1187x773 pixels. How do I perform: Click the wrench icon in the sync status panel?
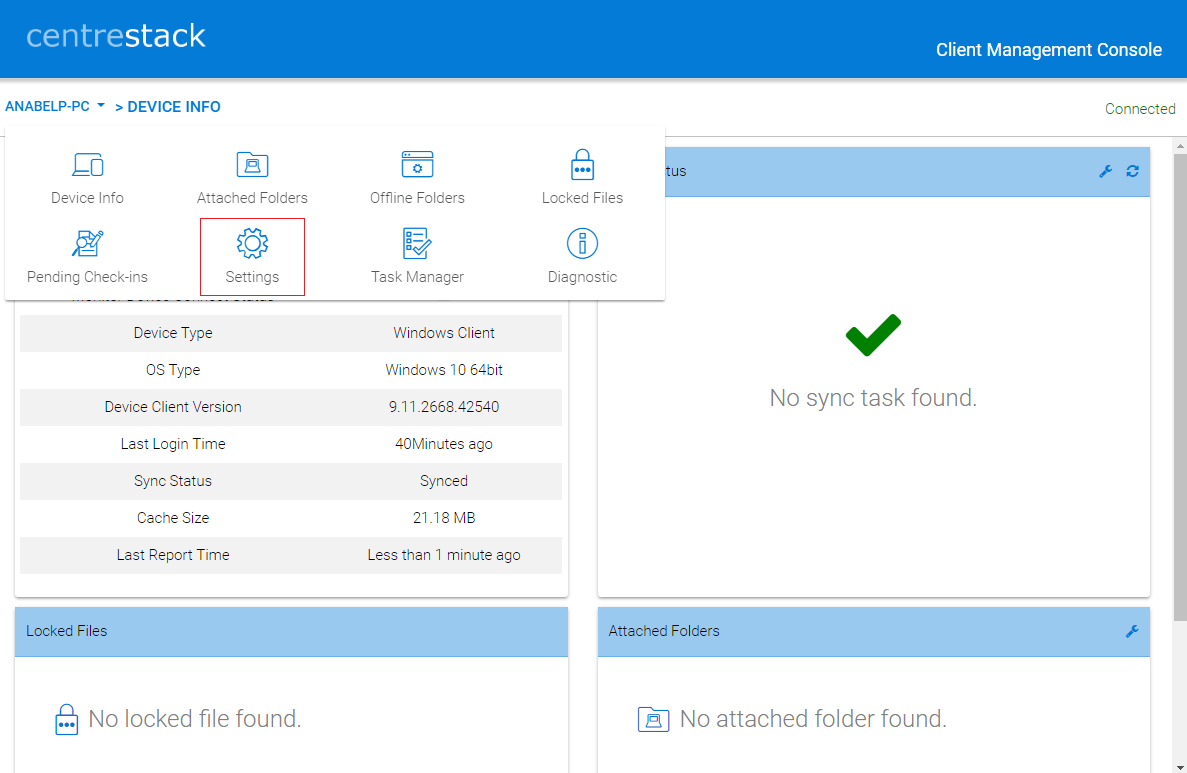pos(1105,171)
